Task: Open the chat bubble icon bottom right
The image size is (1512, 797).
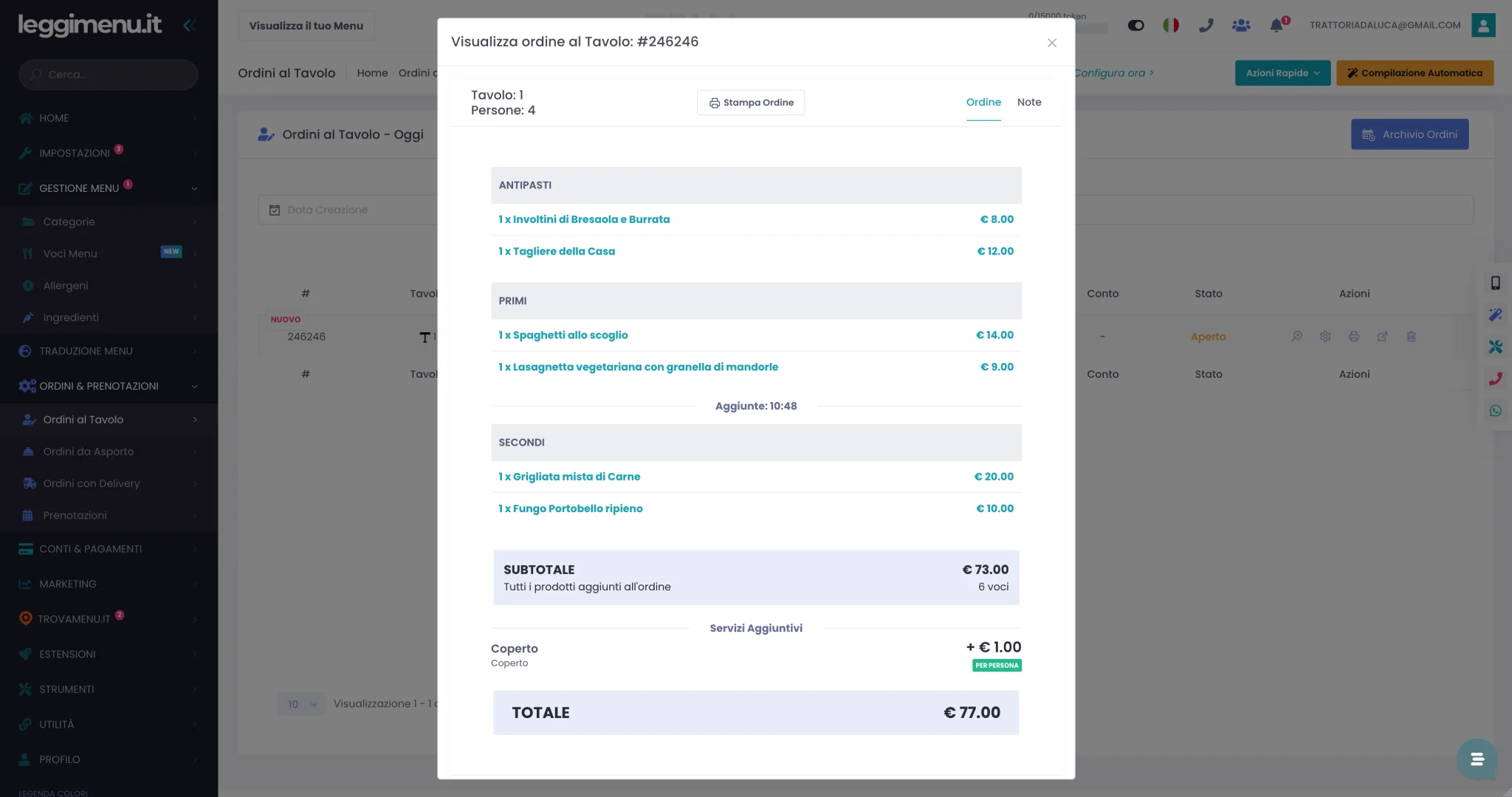Action: tap(1477, 759)
